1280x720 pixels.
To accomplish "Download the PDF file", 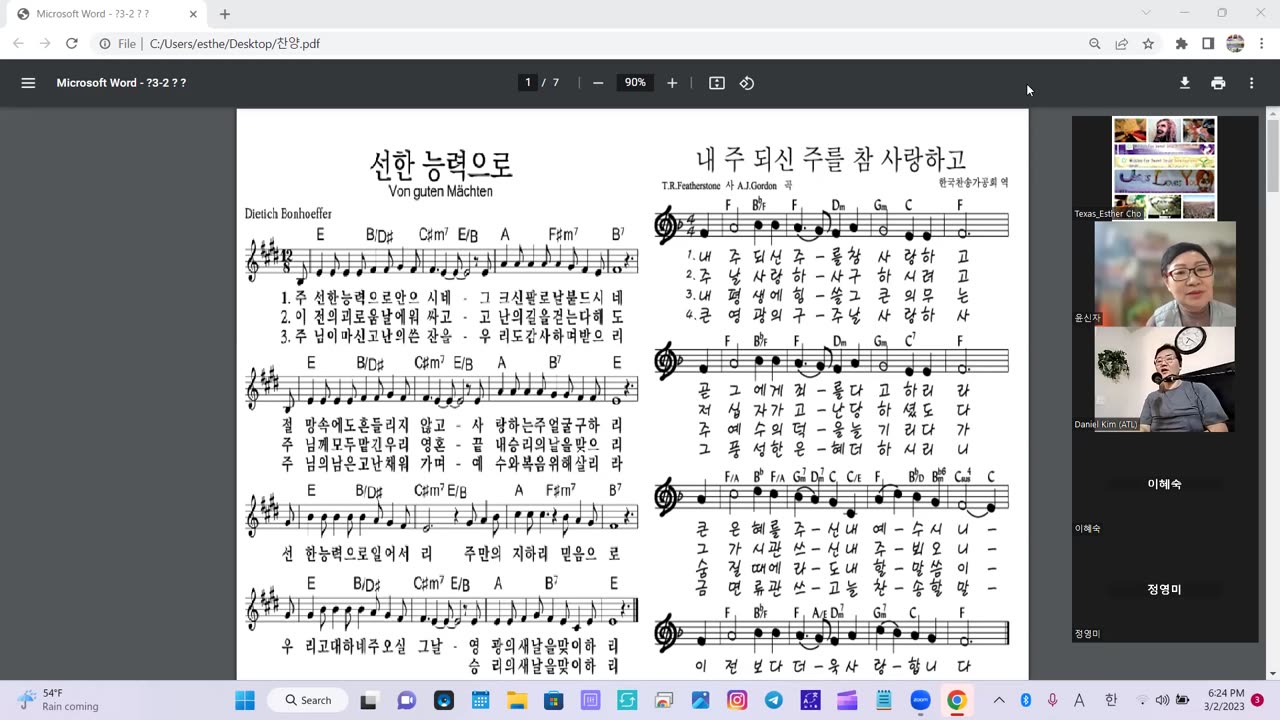I will tap(1185, 83).
